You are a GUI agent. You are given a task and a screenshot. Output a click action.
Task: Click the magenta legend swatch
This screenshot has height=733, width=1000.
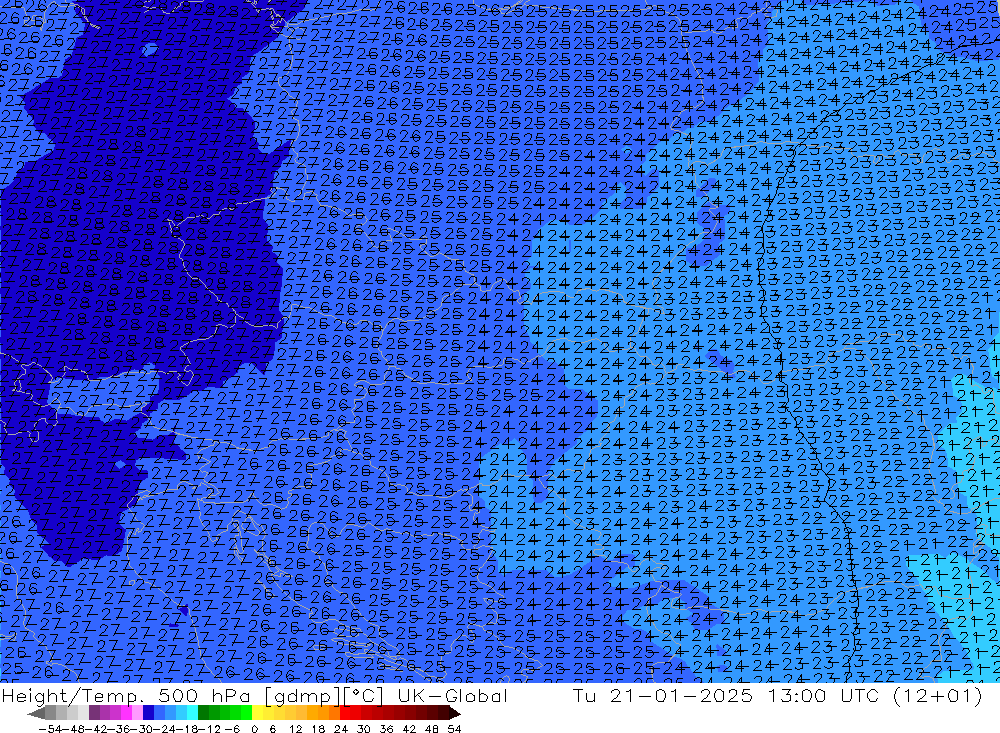[x=126, y=713]
